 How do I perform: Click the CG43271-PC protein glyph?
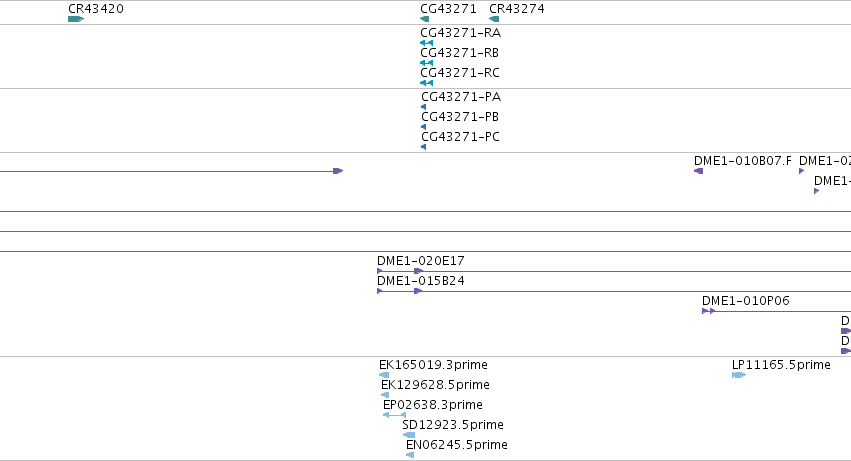[423, 147]
